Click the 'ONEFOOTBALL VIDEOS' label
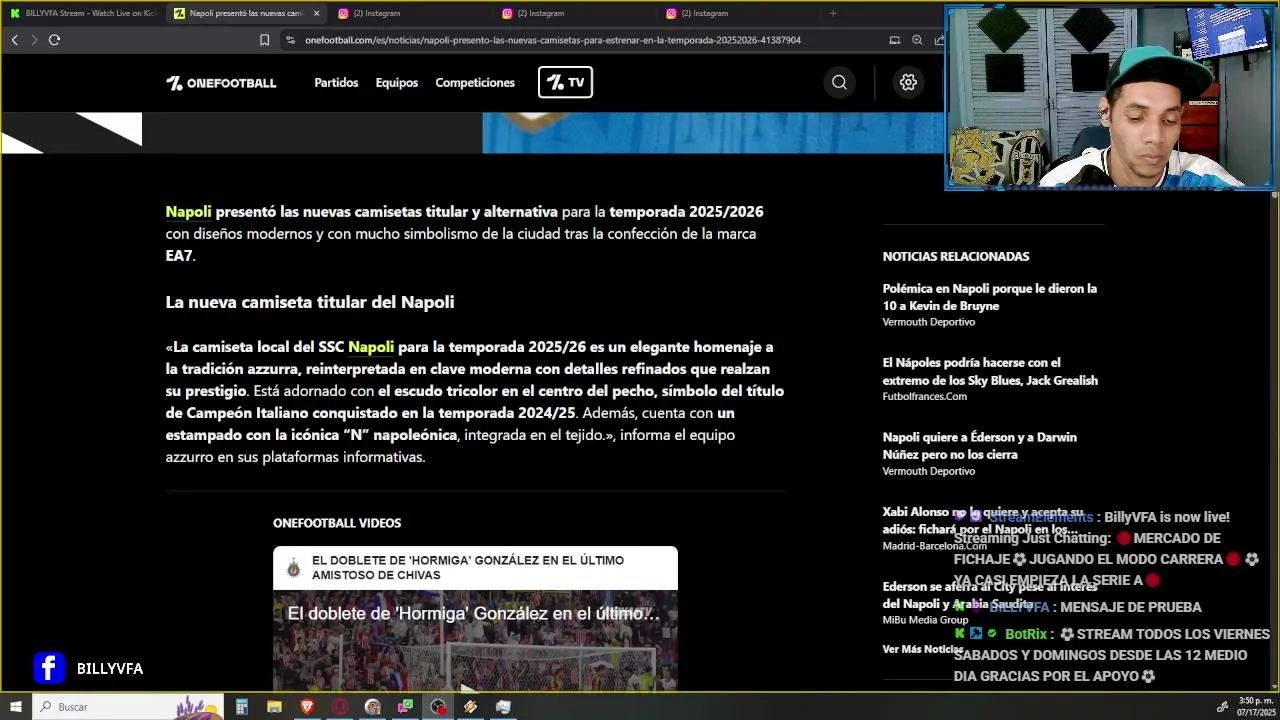The height and width of the screenshot is (720, 1280). coord(337,523)
